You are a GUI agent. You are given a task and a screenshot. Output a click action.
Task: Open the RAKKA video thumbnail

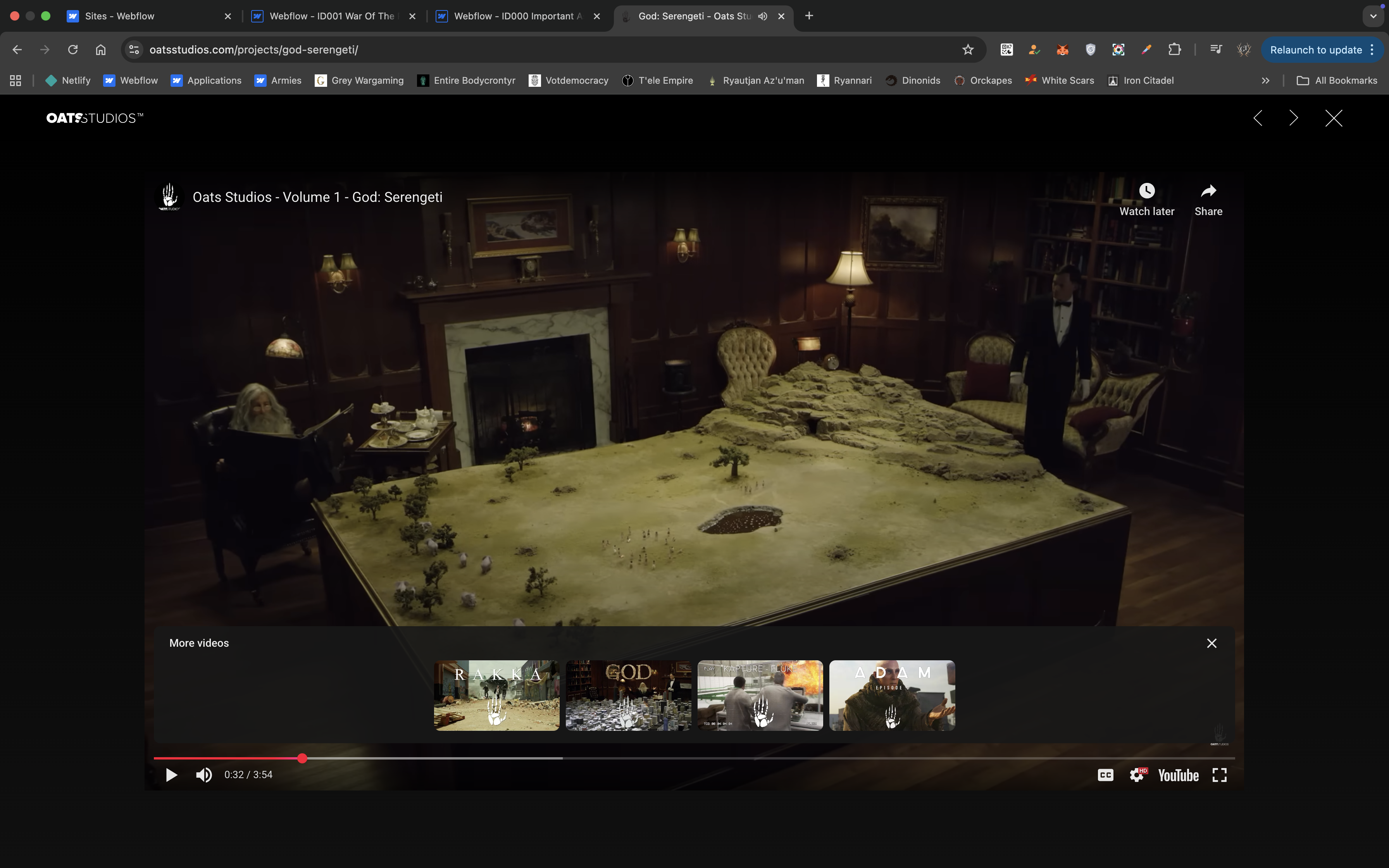pyautogui.click(x=496, y=695)
